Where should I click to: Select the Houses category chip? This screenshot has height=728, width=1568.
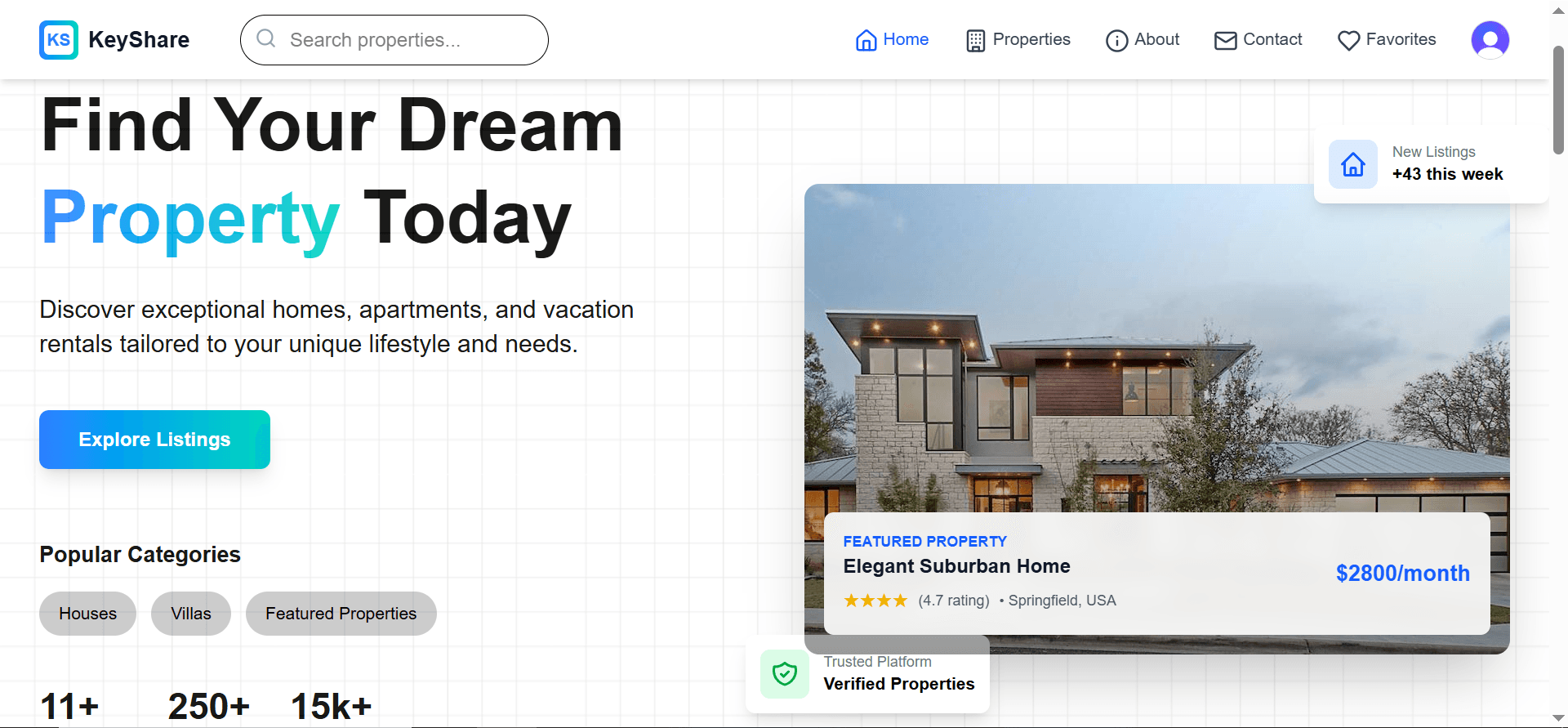(87, 614)
